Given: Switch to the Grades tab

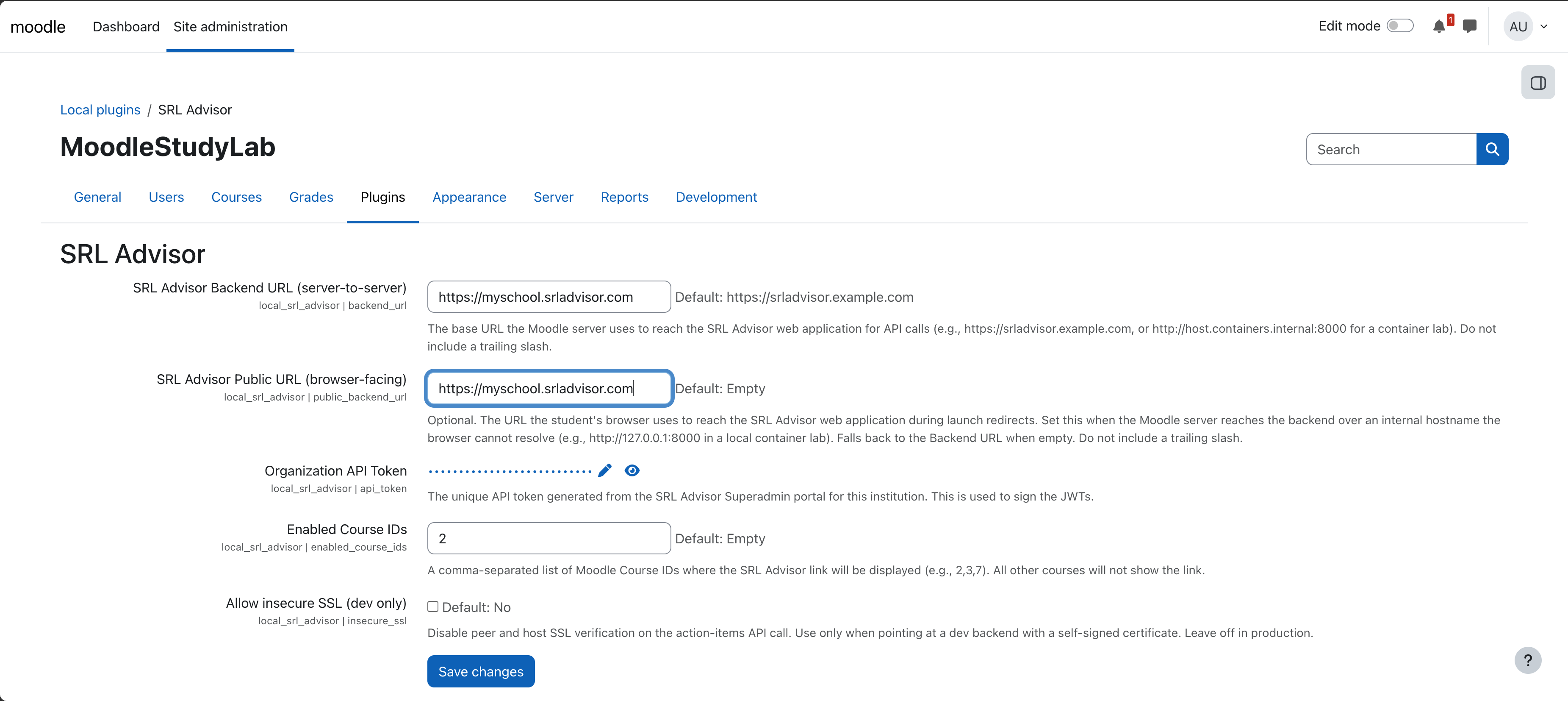Looking at the screenshot, I should click(311, 198).
